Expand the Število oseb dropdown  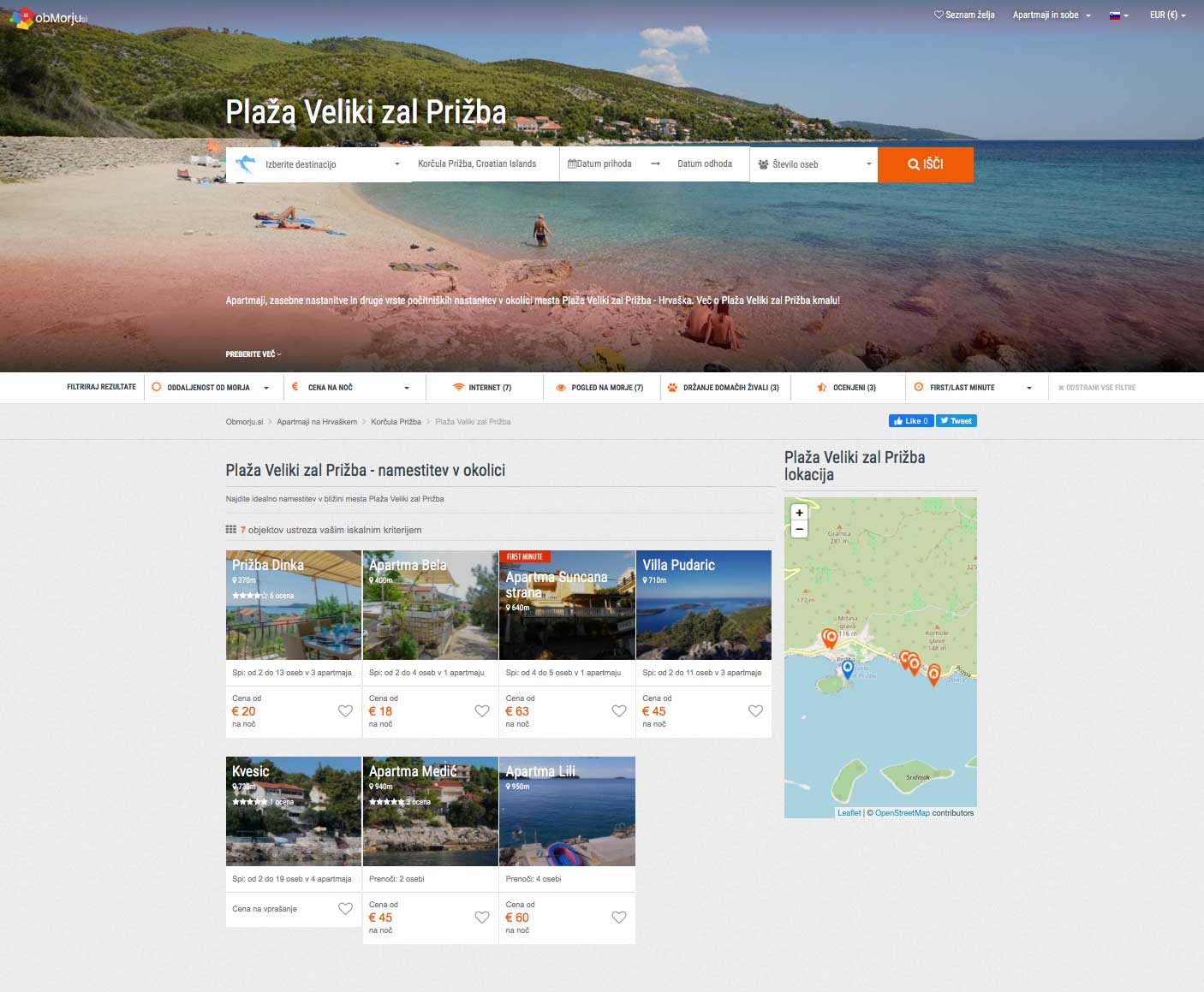[x=814, y=164]
